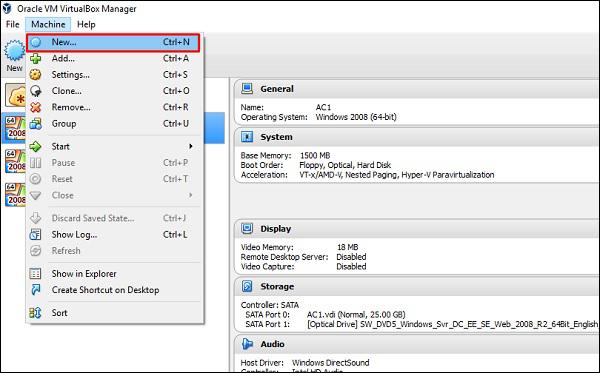This screenshot has height=373, width=600.
Task: Select the second Windows 2008 VM thumbnail
Action: tap(15, 161)
